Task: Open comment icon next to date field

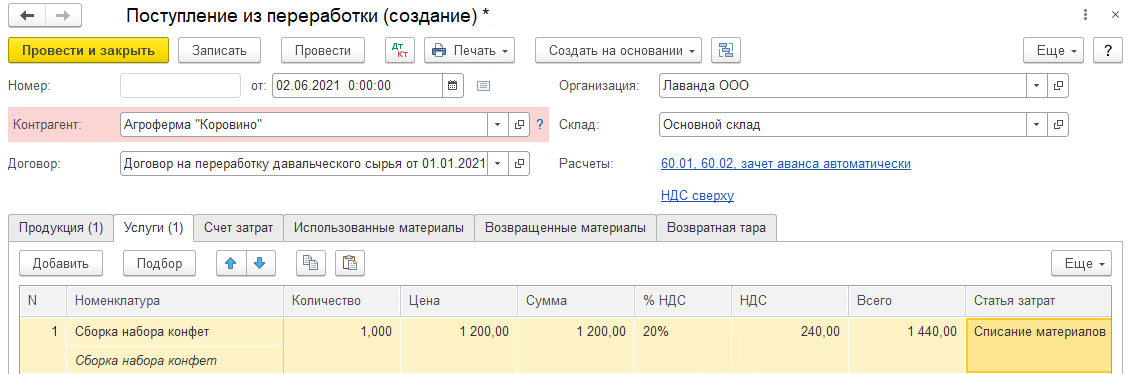Action: (x=483, y=85)
